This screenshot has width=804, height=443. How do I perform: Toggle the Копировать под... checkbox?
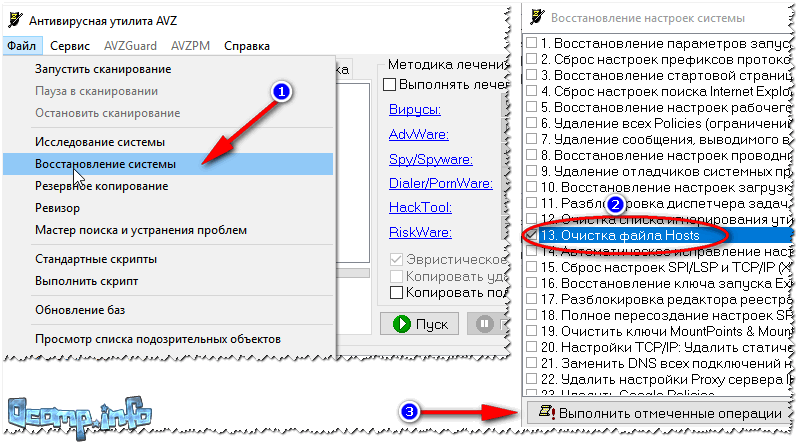coord(396,292)
